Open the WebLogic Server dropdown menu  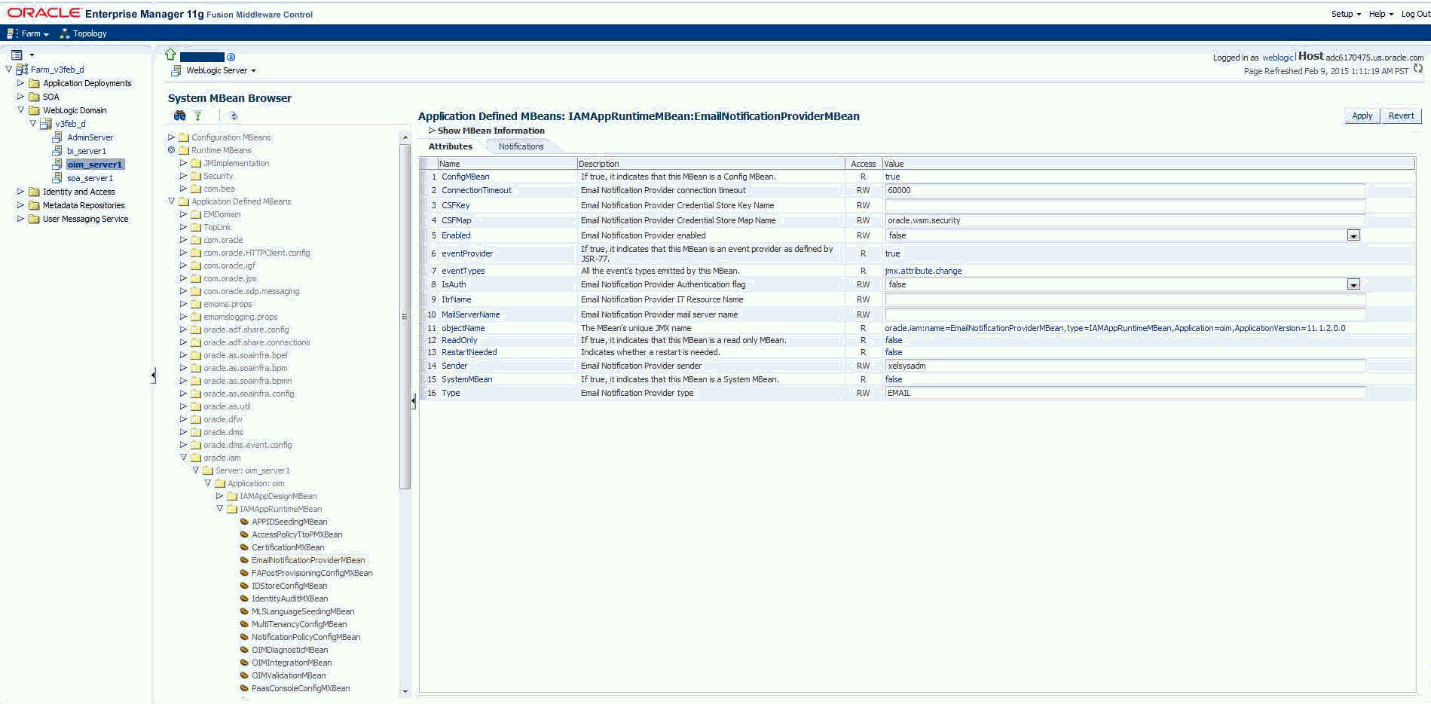click(220, 71)
